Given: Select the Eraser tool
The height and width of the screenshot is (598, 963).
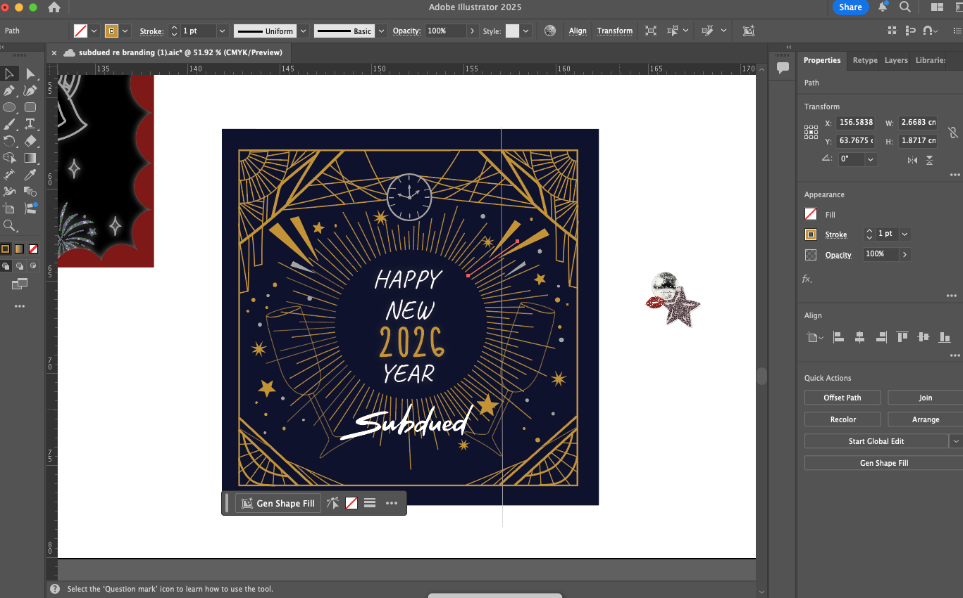Looking at the screenshot, I should [x=30, y=141].
